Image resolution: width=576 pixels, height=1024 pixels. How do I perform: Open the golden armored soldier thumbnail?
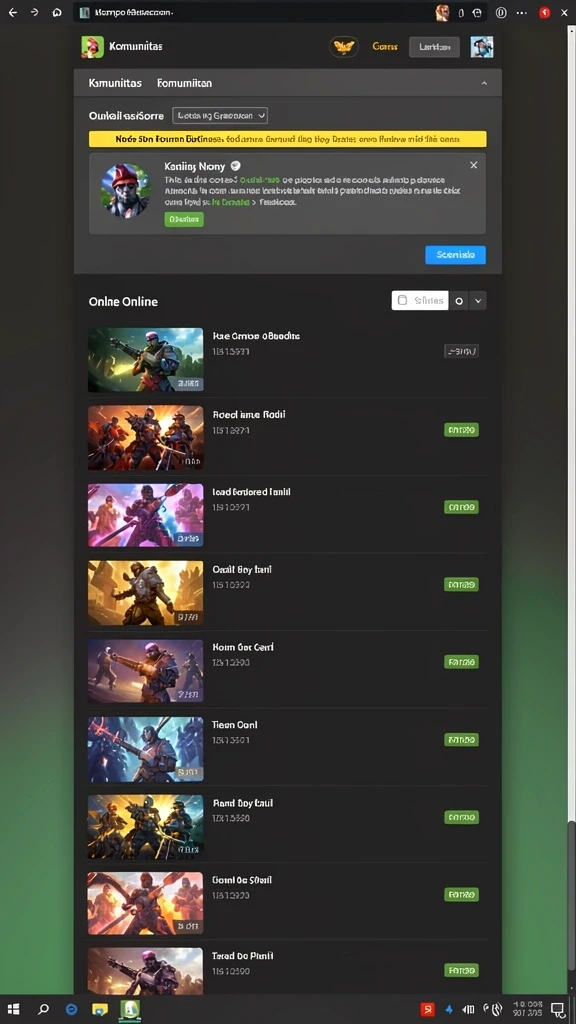coord(146,593)
